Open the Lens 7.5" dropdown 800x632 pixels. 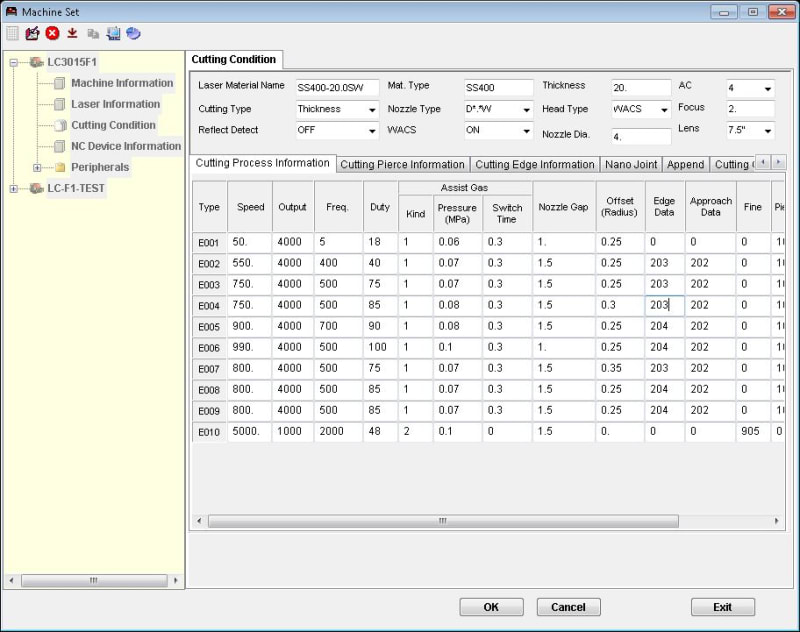[767, 131]
